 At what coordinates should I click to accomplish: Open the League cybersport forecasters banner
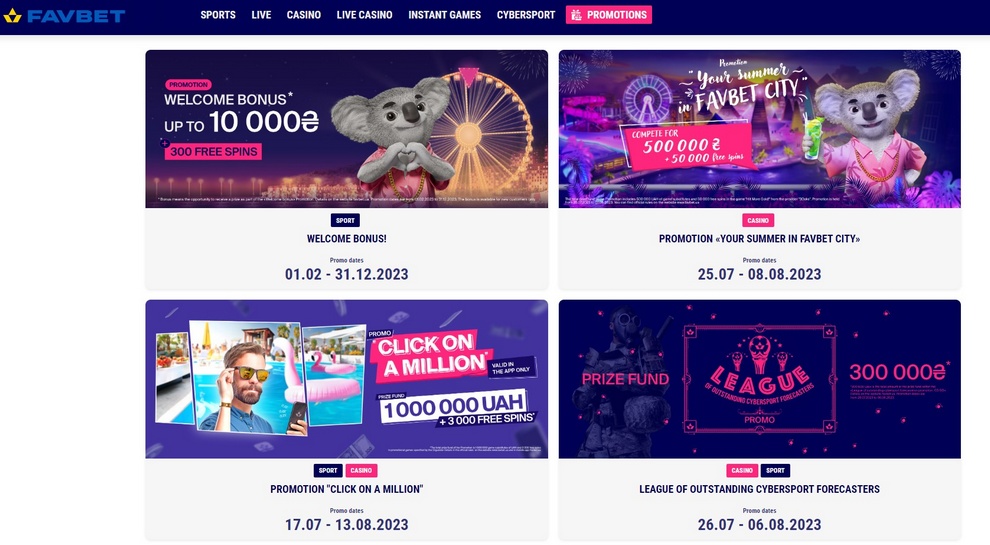(760, 379)
